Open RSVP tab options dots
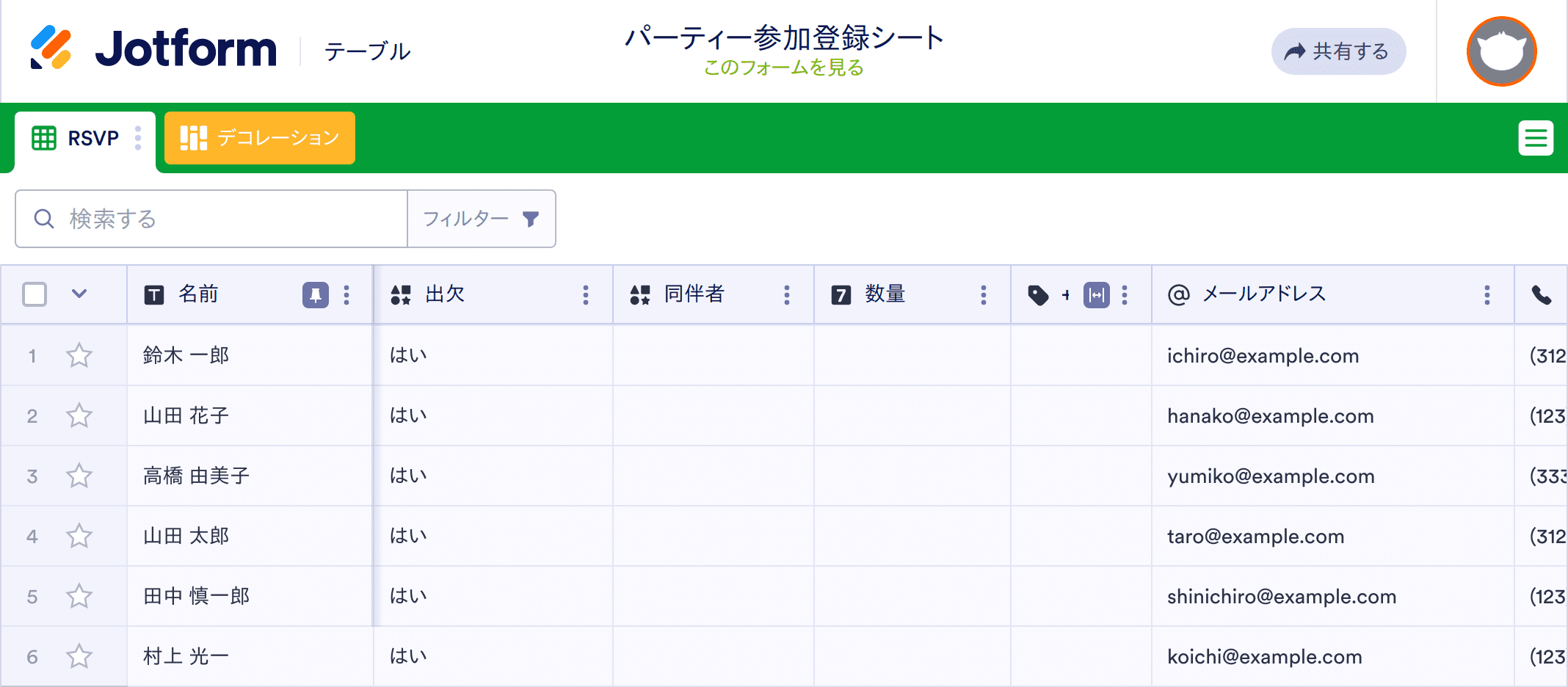 click(138, 138)
